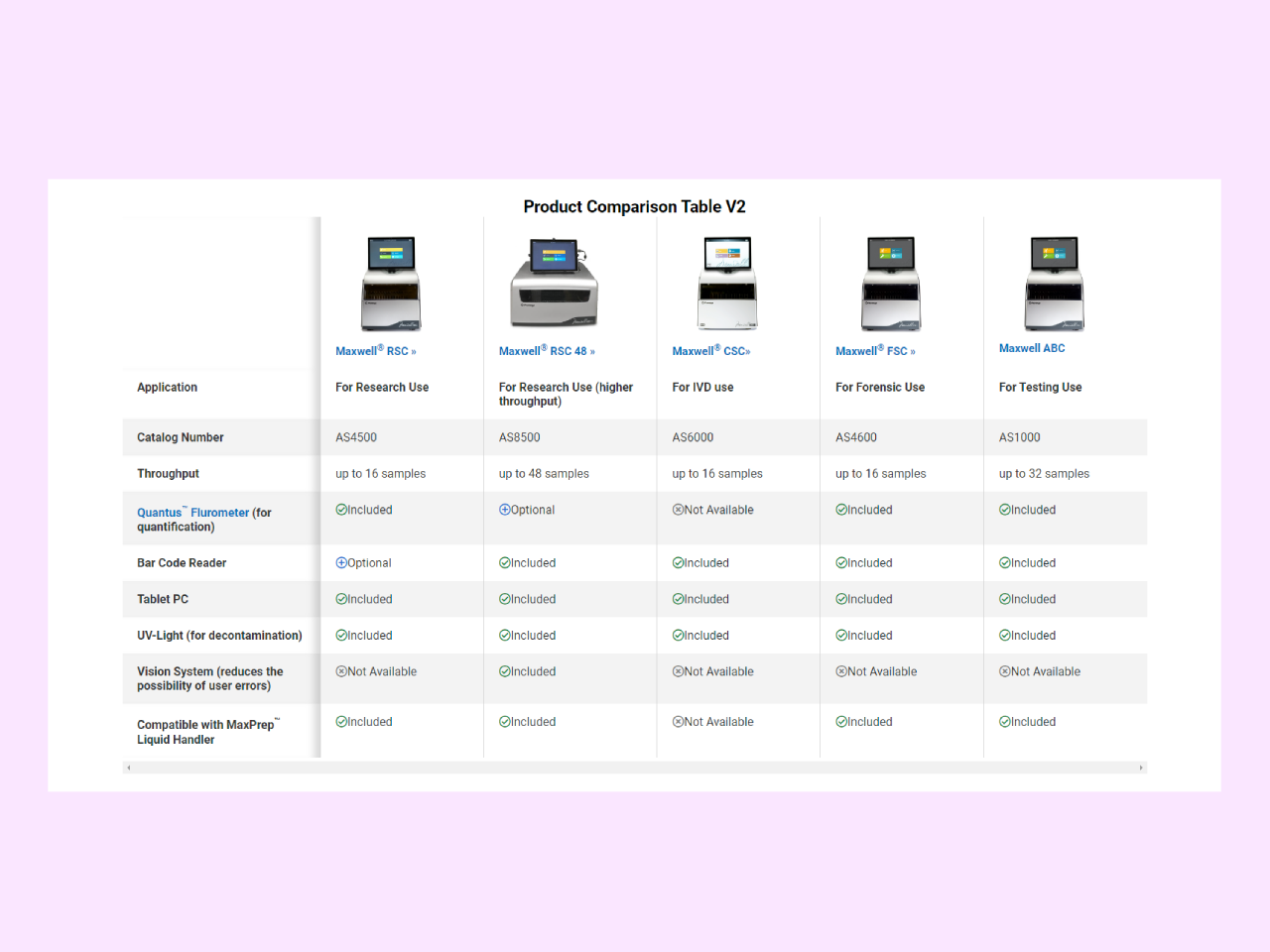Image resolution: width=1270 pixels, height=952 pixels.
Task: Click the Maxwell ABC product image
Action: coord(1054,283)
